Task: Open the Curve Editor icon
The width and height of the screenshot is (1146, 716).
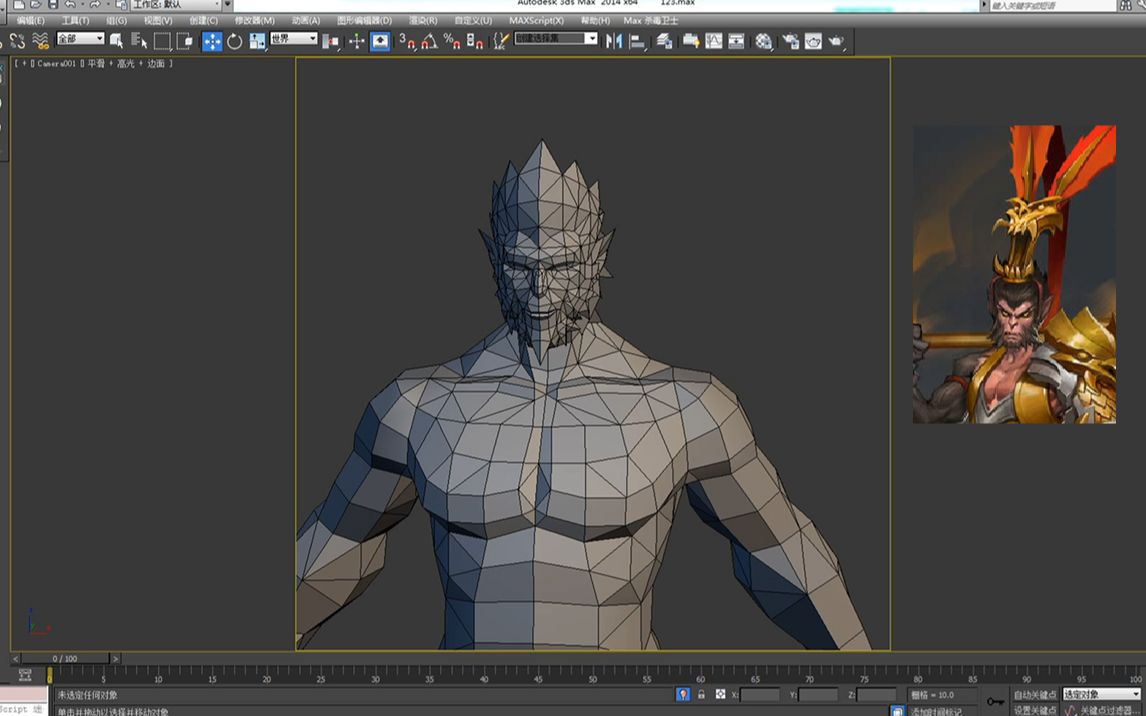Action: pyautogui.click(x=714, y=41)
